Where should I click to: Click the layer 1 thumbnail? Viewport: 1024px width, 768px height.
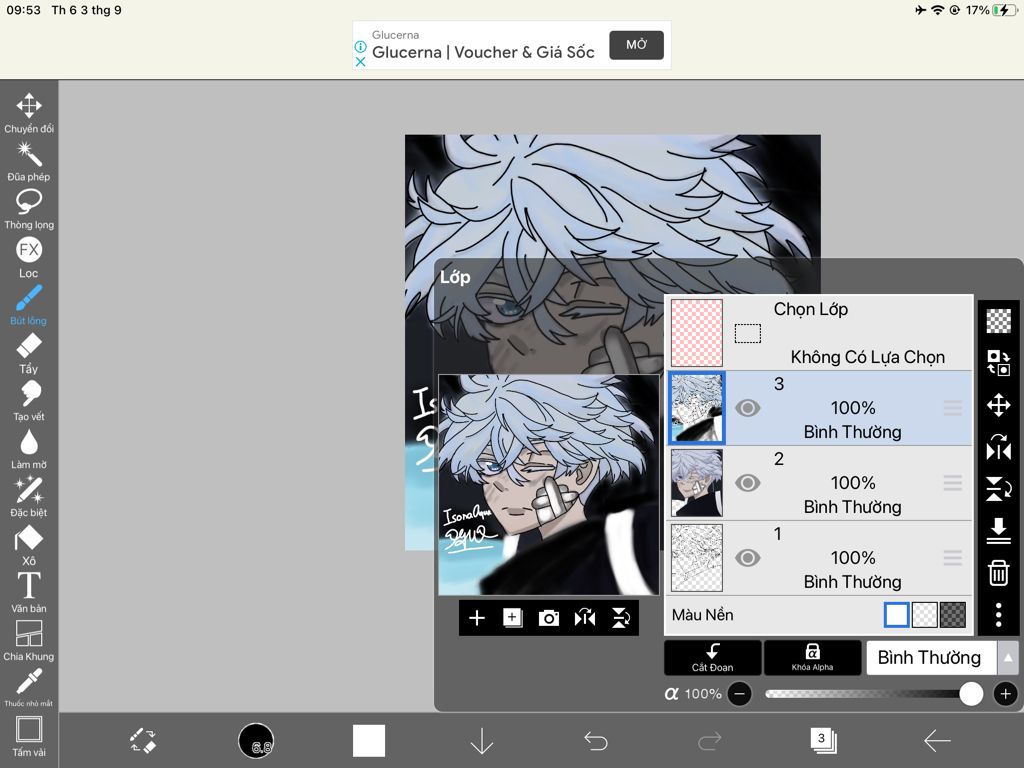click(x=697, y=558)
